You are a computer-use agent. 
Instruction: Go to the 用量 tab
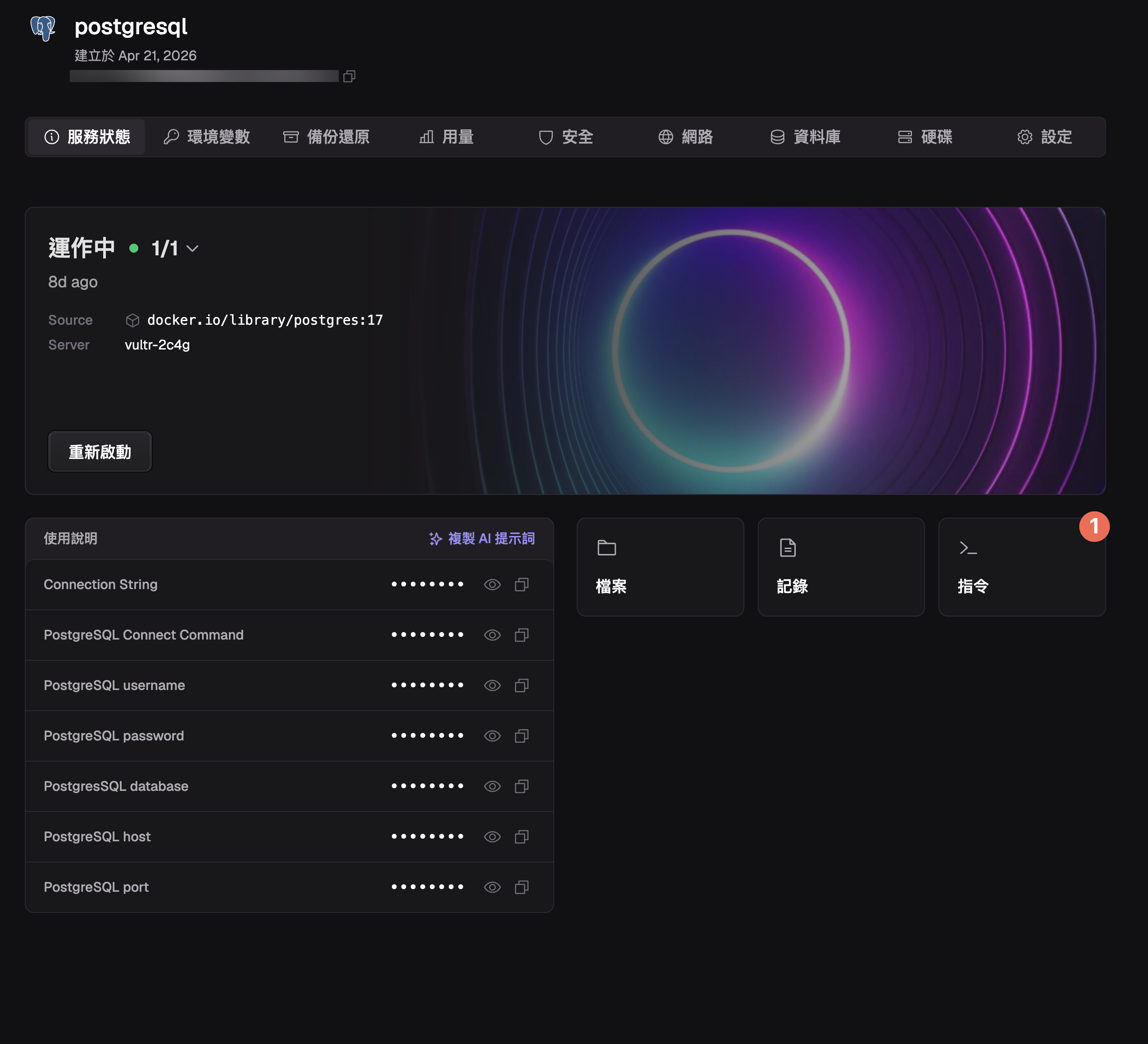(x=446, y=137)
